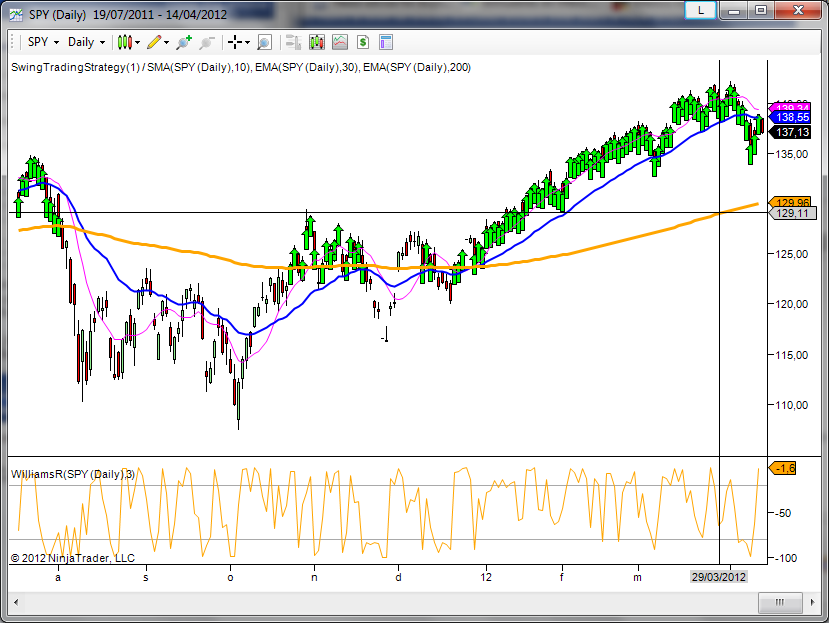Click the 110,00 price axis label
The image size is (829, 623).
791,405
